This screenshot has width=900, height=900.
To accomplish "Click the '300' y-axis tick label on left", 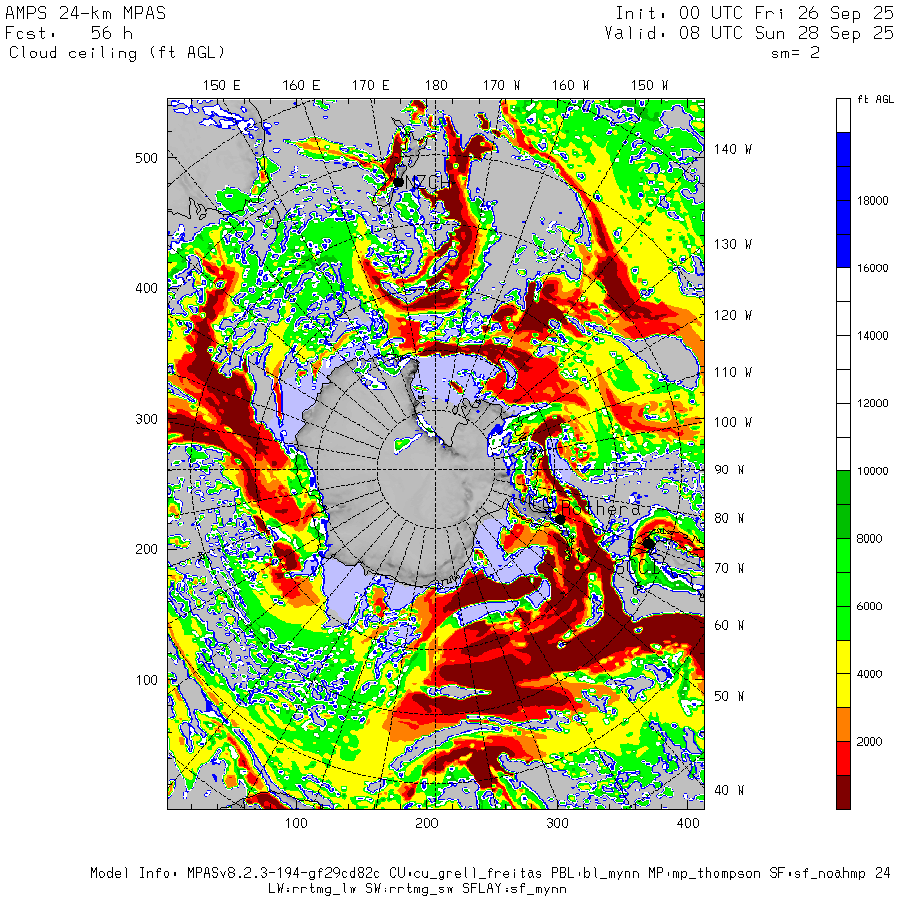I will pos(146,419).
